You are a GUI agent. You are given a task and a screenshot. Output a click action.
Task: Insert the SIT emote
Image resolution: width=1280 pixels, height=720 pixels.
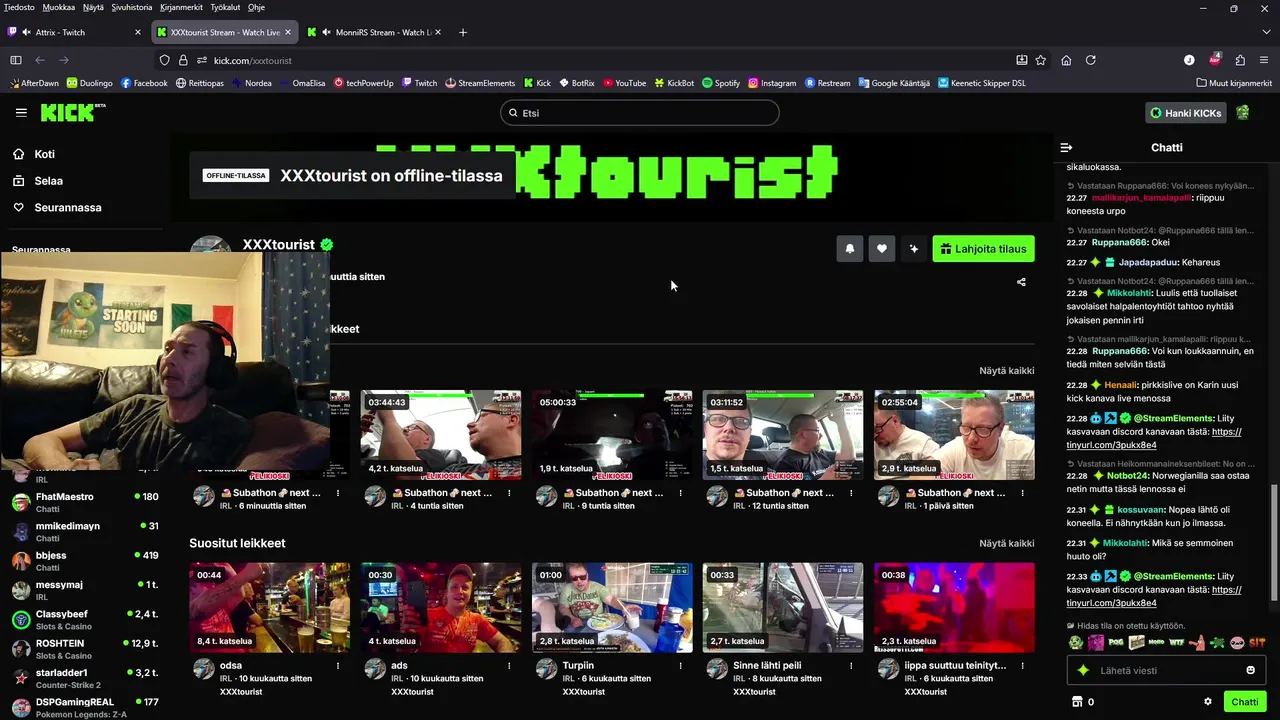(x=1257, y=643)
